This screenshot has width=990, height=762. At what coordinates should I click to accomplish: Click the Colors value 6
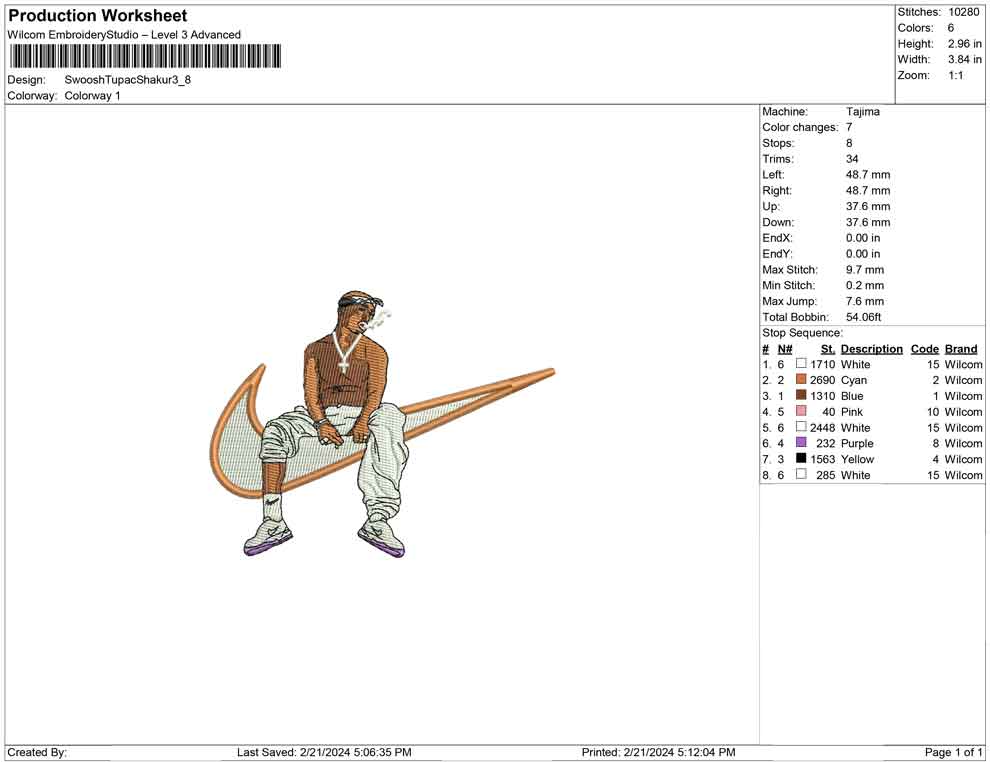coord(951,28)
